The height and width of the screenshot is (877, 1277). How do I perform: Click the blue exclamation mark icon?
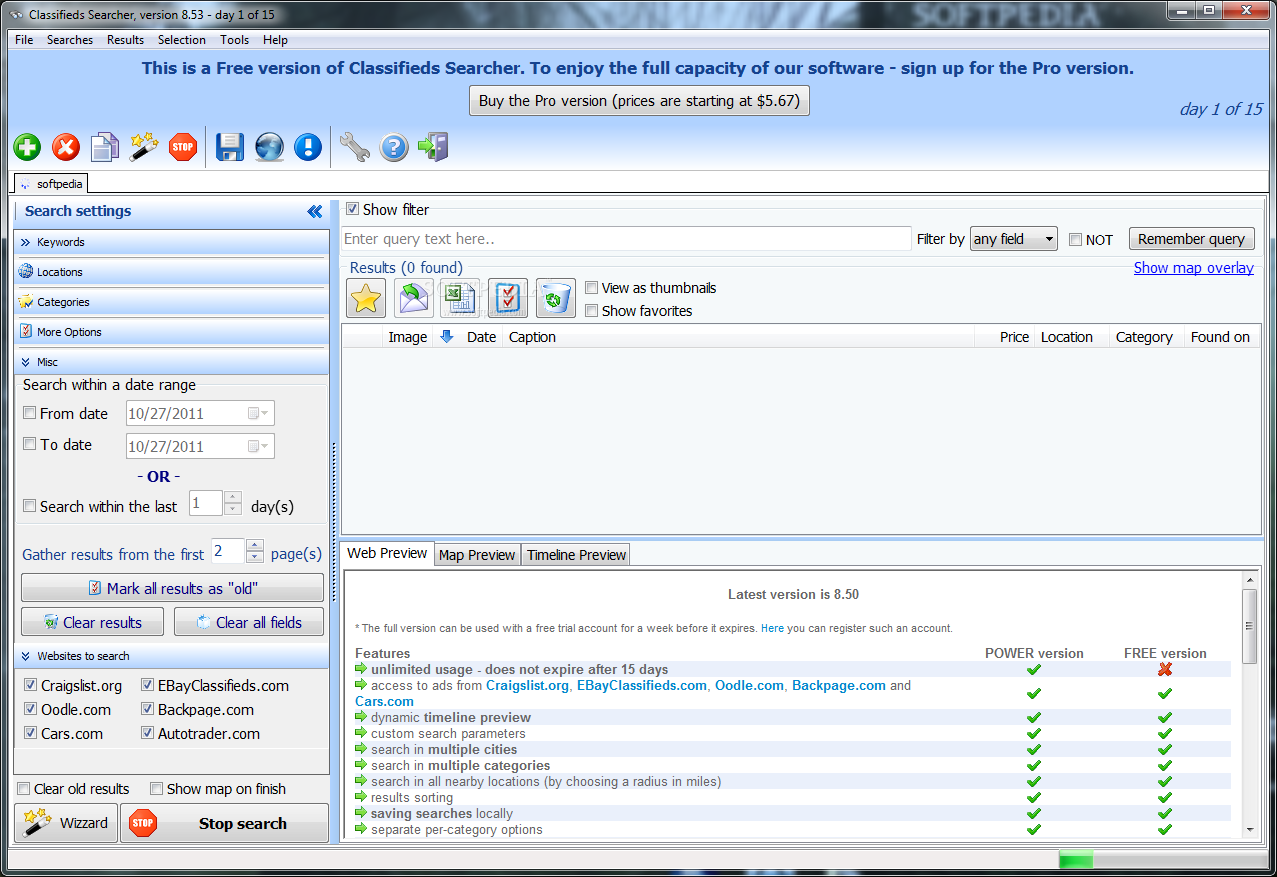coord(308,147)
